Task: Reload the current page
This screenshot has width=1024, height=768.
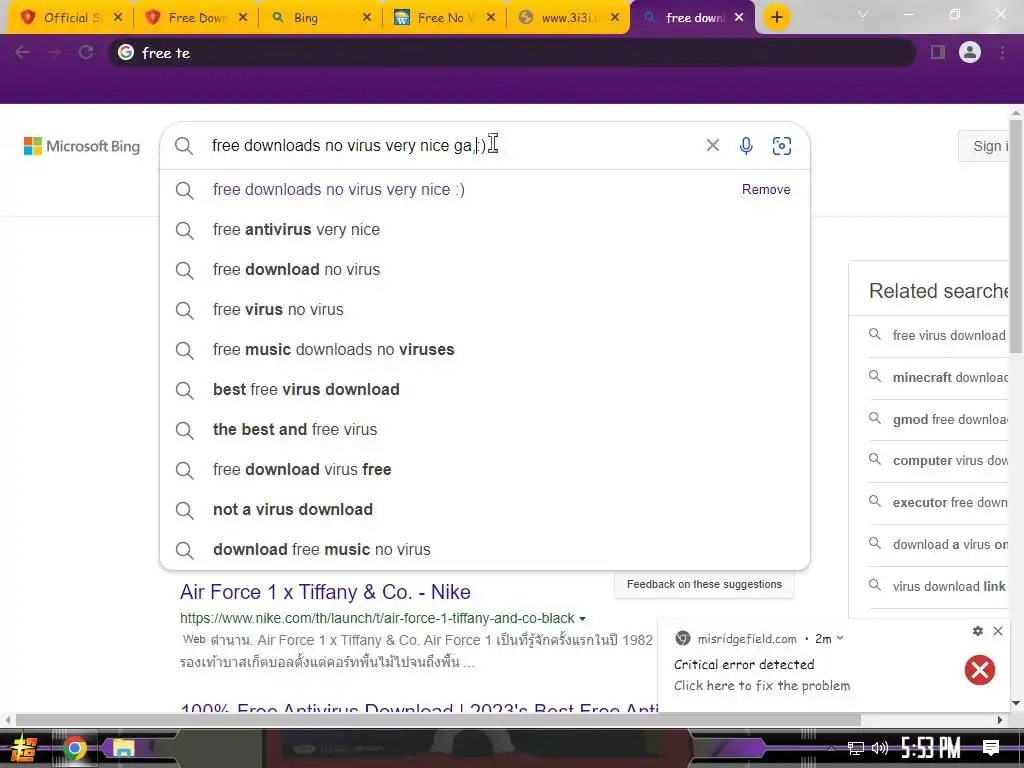Action: pos(86,52)
